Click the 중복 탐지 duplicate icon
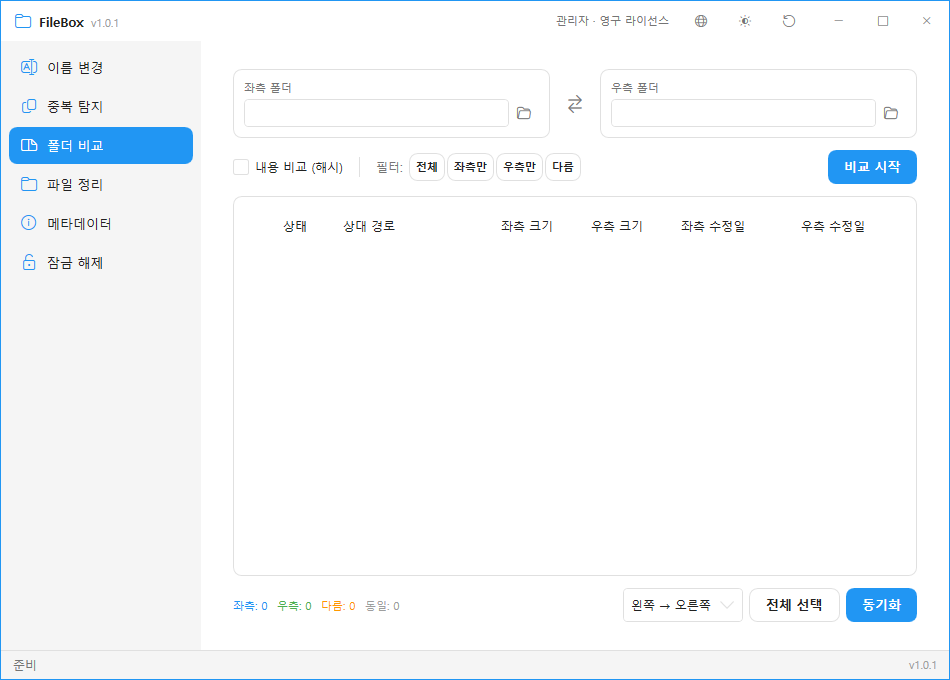Viewport: 950px width, 680px height. coord(29,106)
